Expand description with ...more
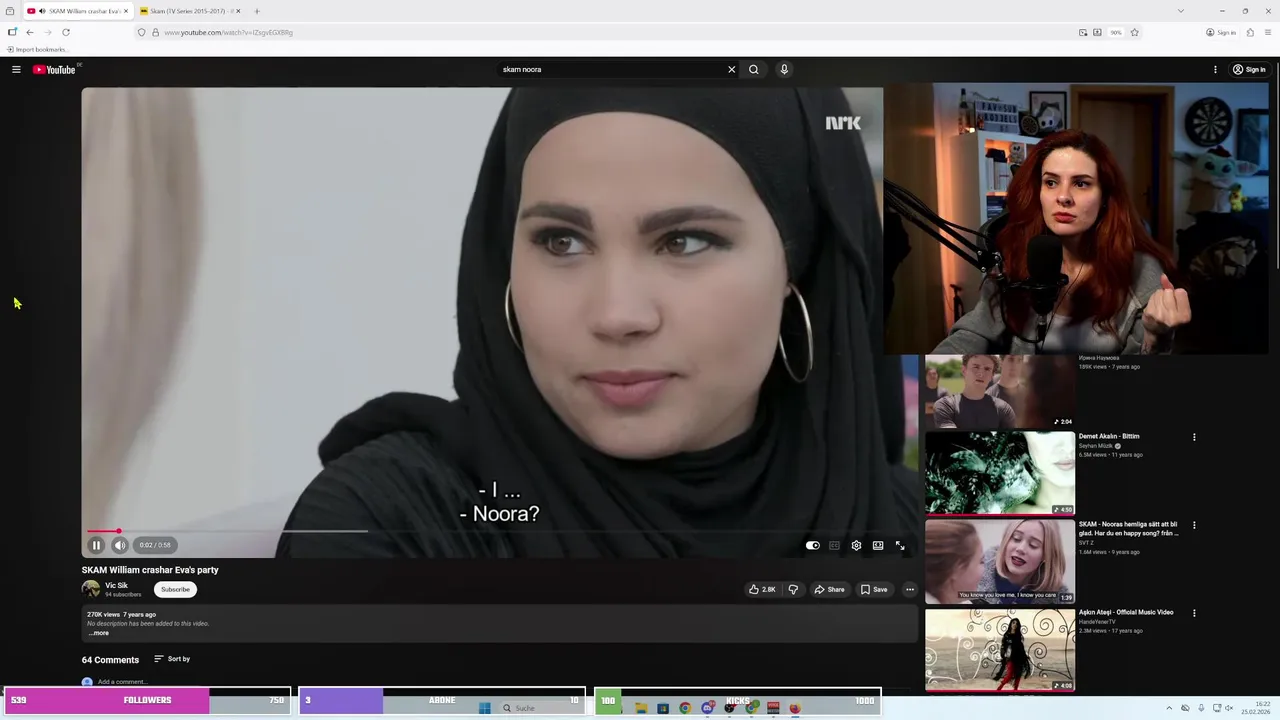The width and height of the screenshot is (1280, 720). 99,633
